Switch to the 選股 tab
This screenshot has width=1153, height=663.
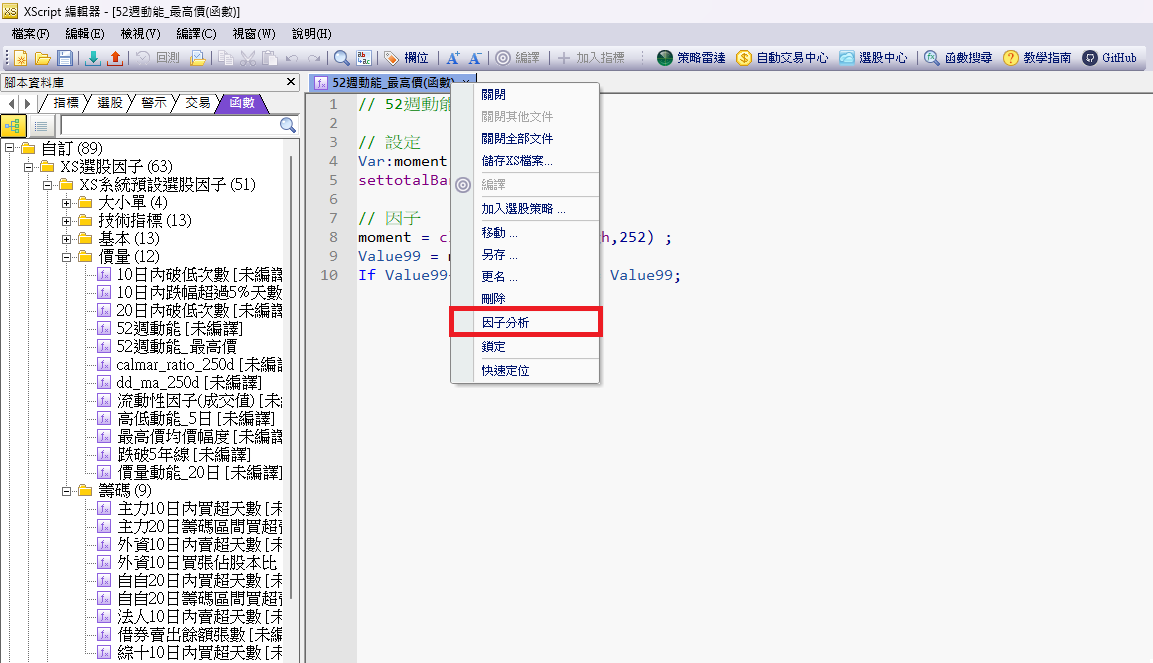click(109, 102)
